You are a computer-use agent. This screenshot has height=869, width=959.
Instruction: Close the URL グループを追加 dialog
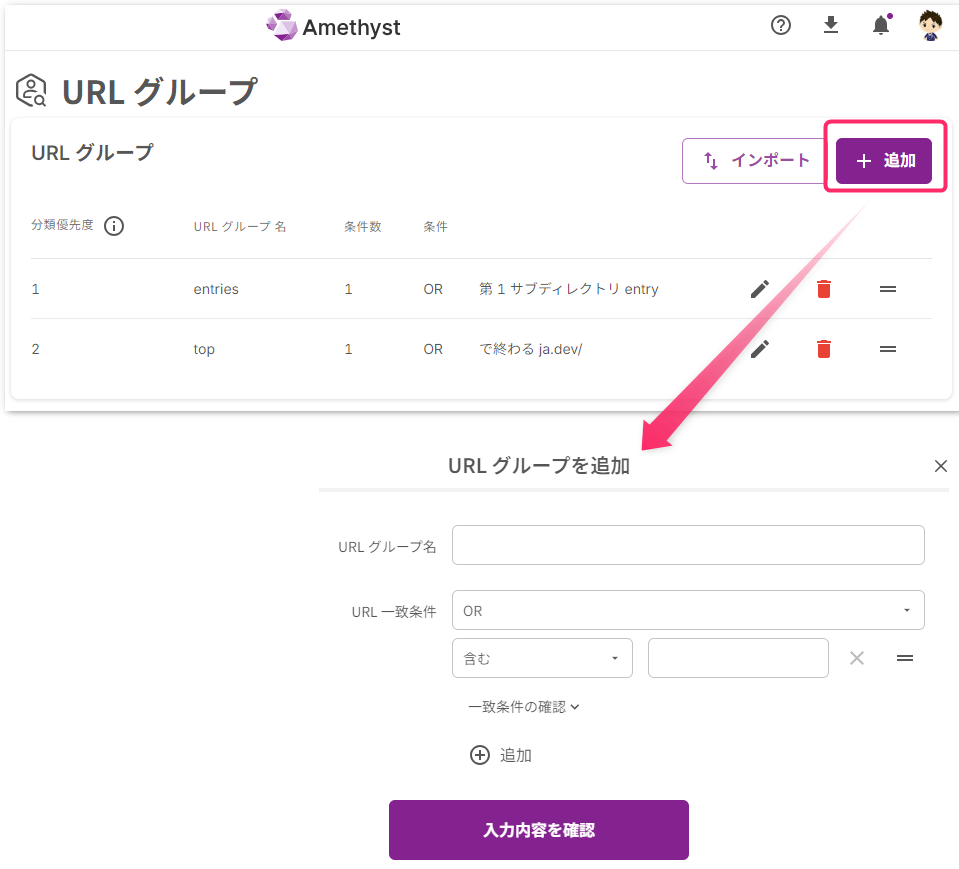pos(941,466)
